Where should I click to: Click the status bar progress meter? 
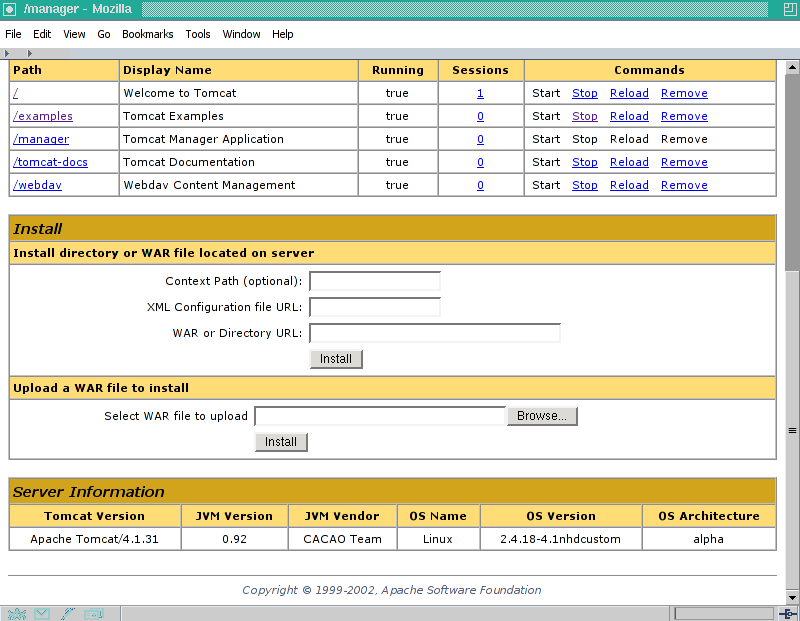(x=723, y=613)
